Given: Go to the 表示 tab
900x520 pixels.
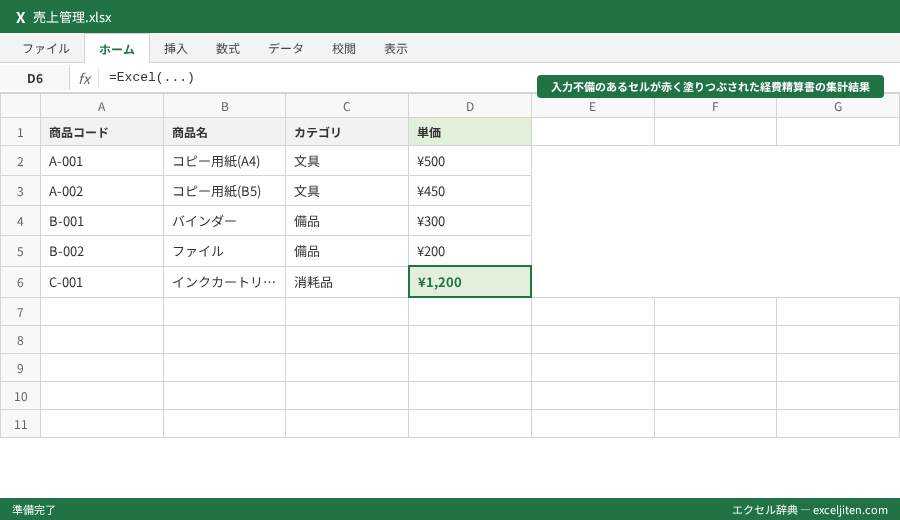Looking at the screenshot, I should [396, 49].
